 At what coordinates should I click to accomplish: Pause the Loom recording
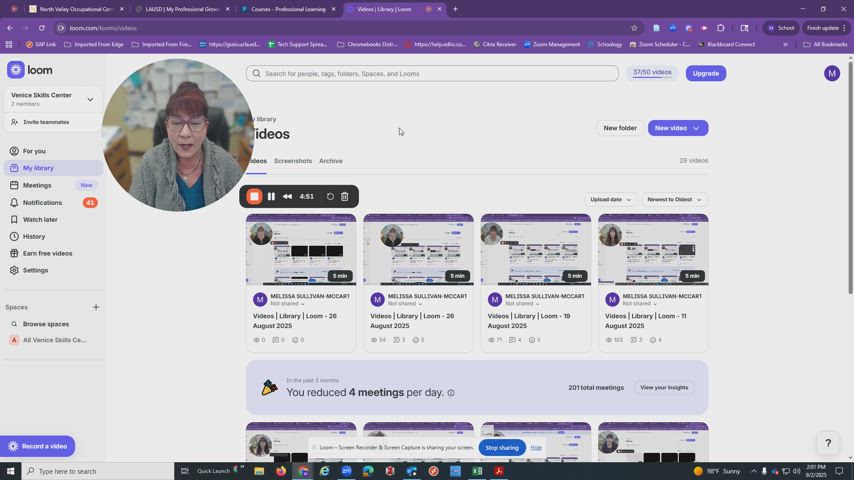tap(271, 196)
